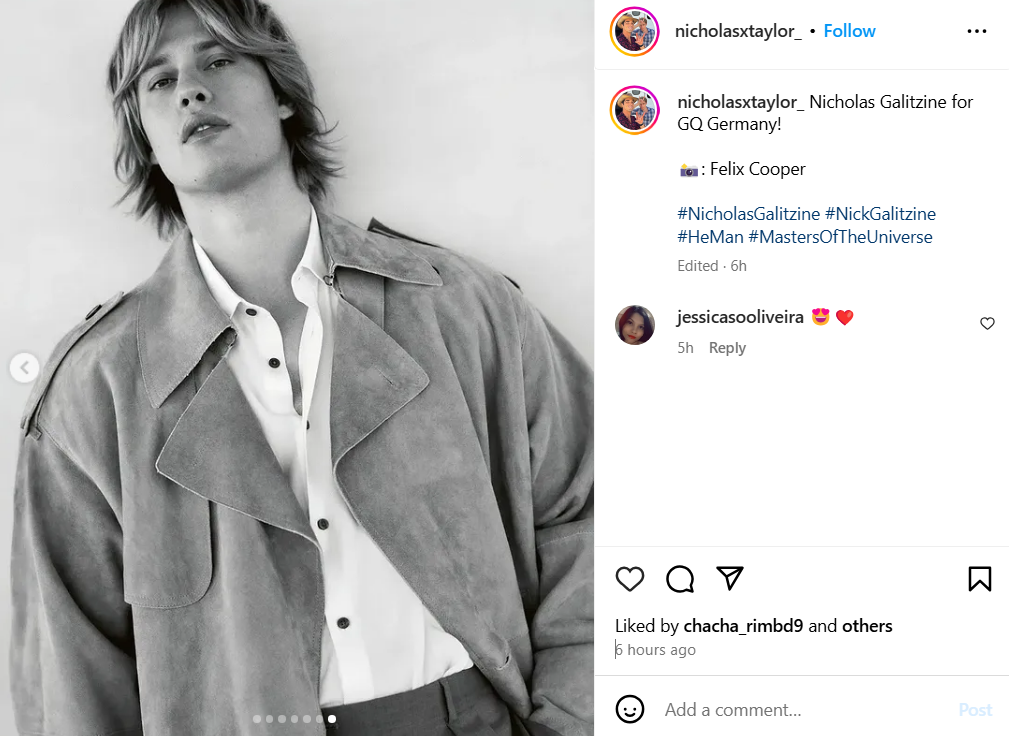The image size is (1009, 736).
Task: Jump to first carousel dot indicator
Action: (257, 719)
